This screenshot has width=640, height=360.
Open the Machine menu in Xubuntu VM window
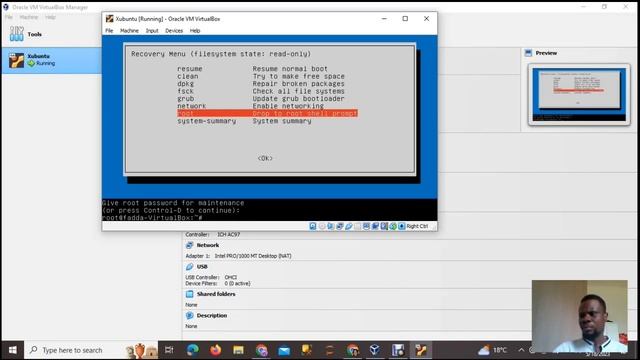pos(129,31)
